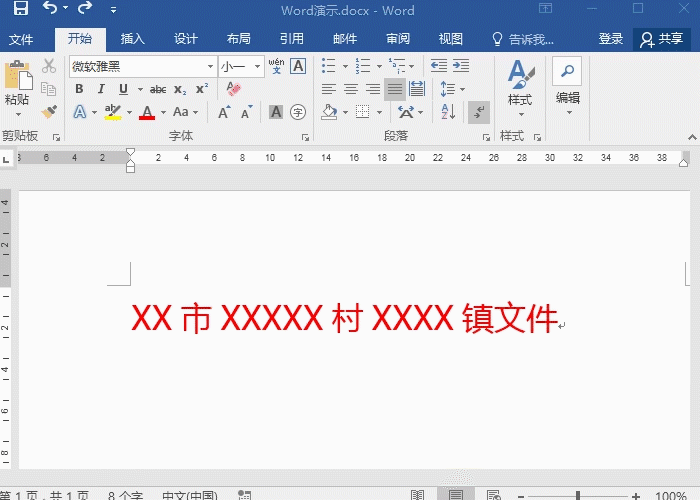Switch to the 视图 tab

450,39
